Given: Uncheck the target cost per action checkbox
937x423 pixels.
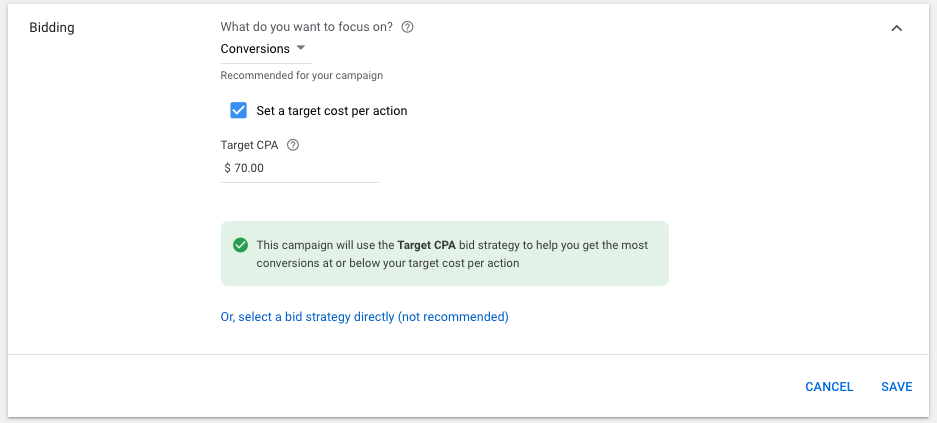Looking at the screenshot, I should (x=238, y=111).
